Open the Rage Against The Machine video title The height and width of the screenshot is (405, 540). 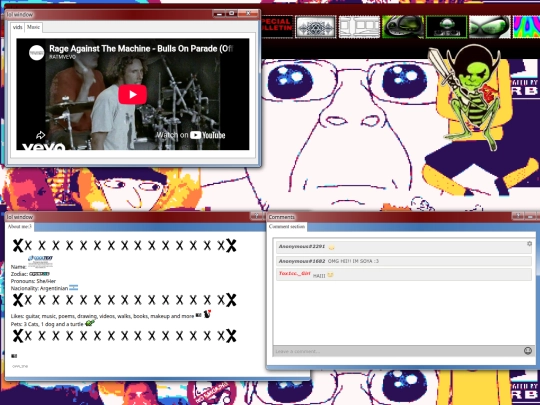[141, 49]
